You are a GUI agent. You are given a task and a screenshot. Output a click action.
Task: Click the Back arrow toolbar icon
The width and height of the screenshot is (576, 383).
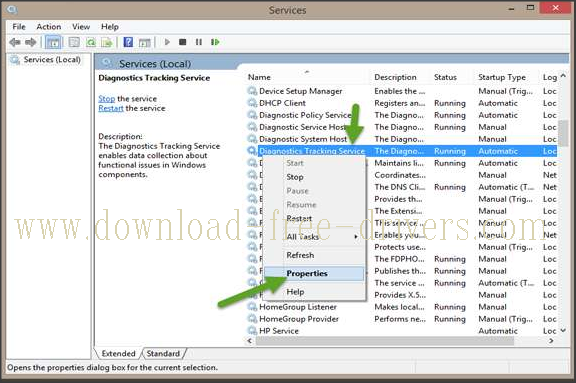(x=15, y=42)
